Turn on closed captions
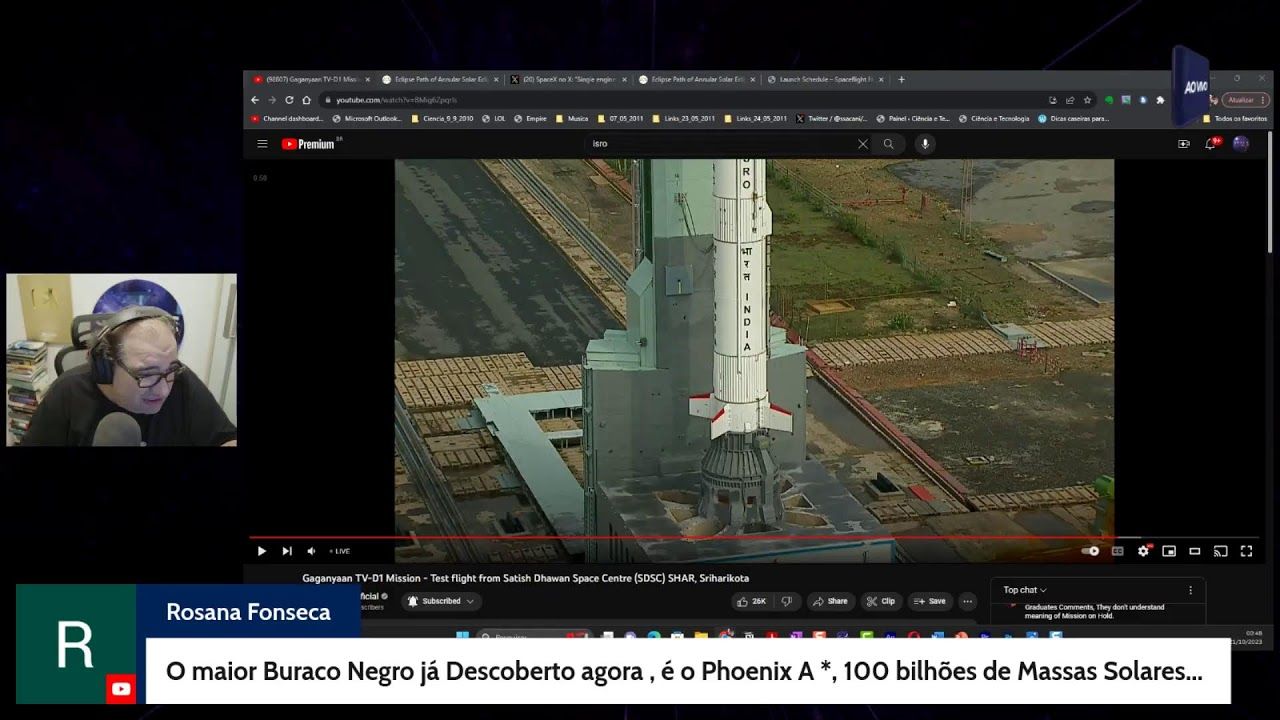 pos(1116,551)
